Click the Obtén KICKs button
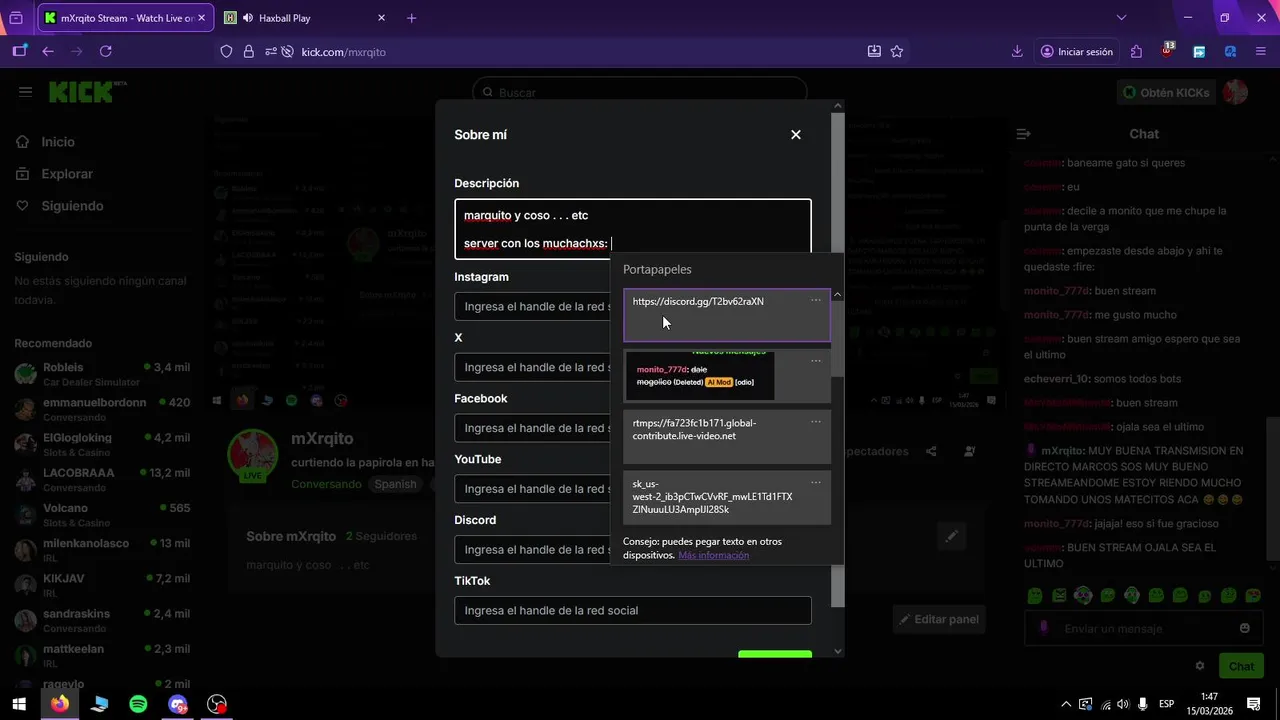Screen dimensions: 1280x720 coord(1167,92)
